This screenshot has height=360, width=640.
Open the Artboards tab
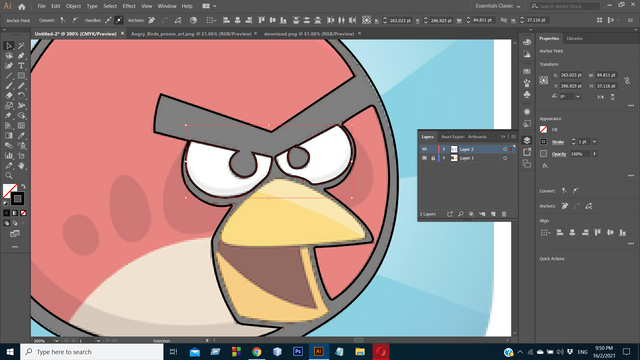pyautogui.click(x=477, y=137)
